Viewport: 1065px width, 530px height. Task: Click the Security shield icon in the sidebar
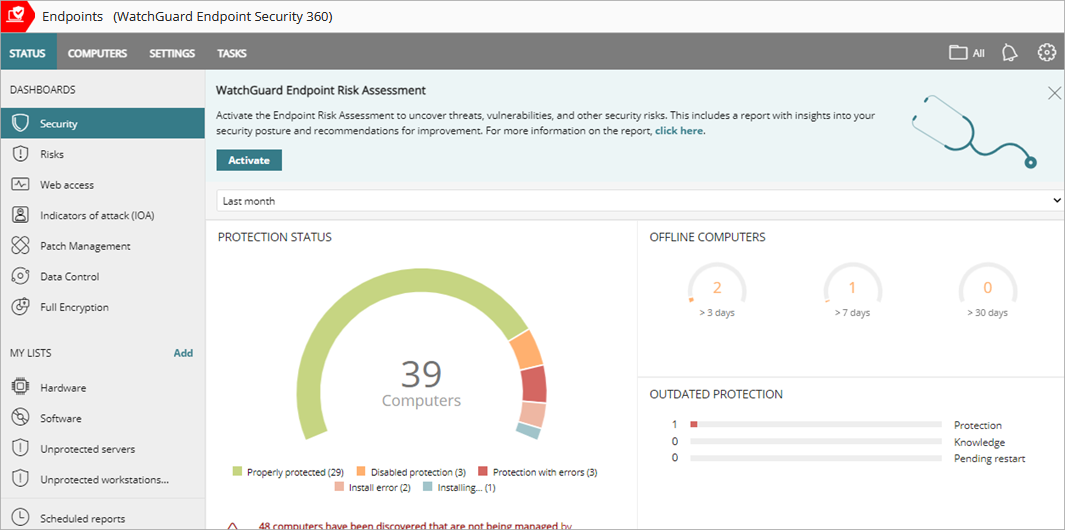(x=20, y=124)
